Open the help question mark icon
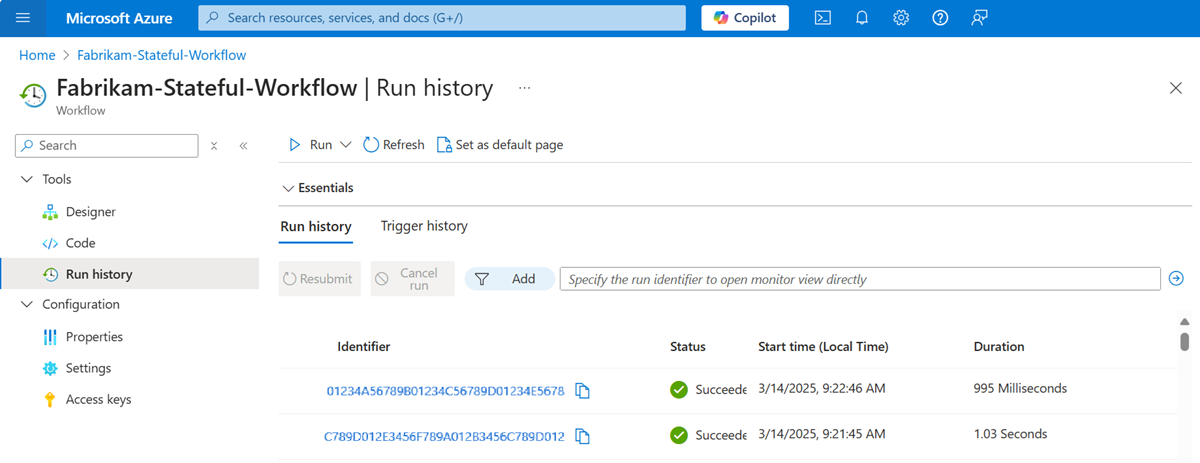Viewport: 1200px width, 463px height. (940, 18)
